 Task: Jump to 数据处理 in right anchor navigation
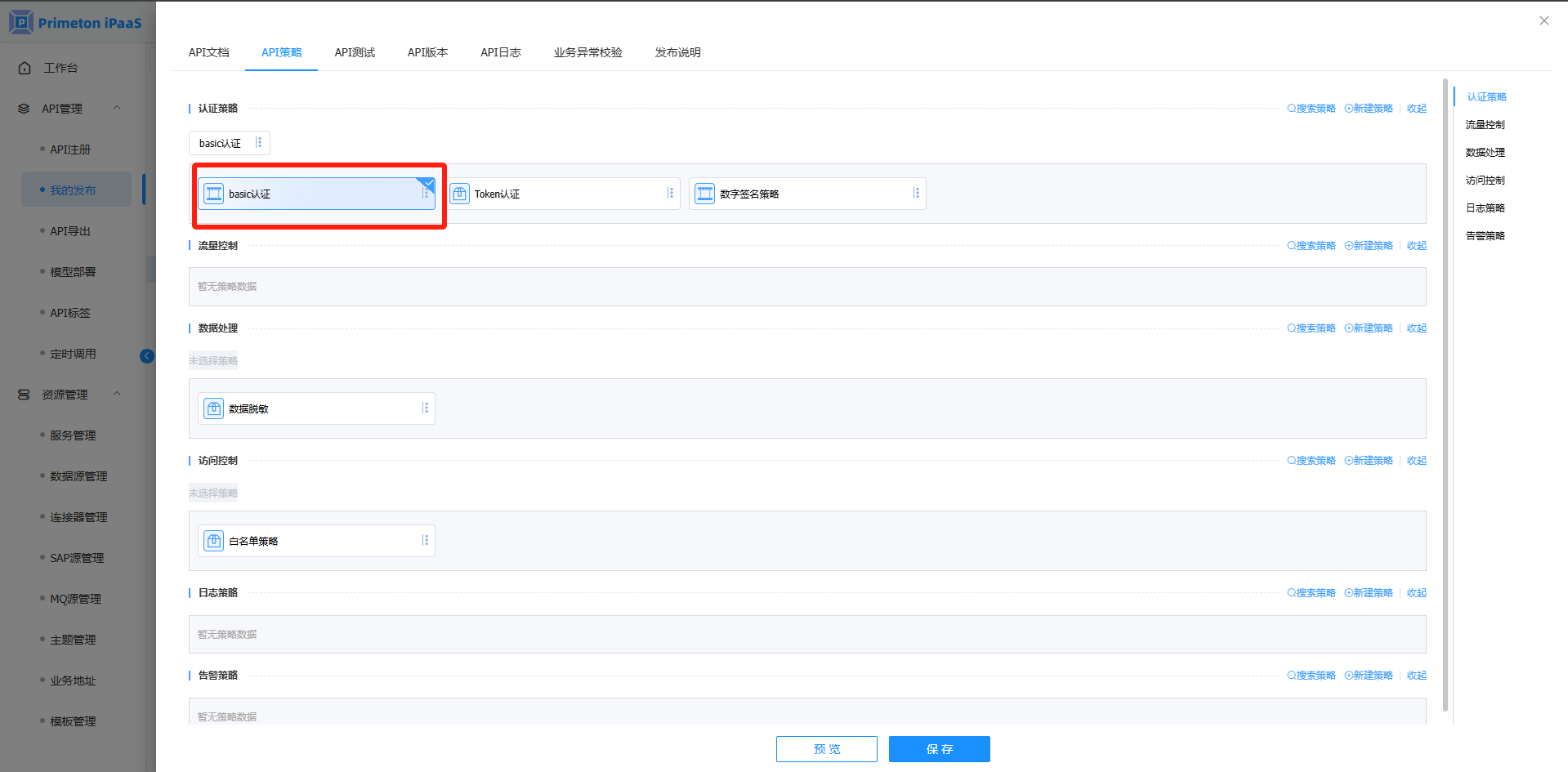pyautogui.click(x=1485, y=153)
